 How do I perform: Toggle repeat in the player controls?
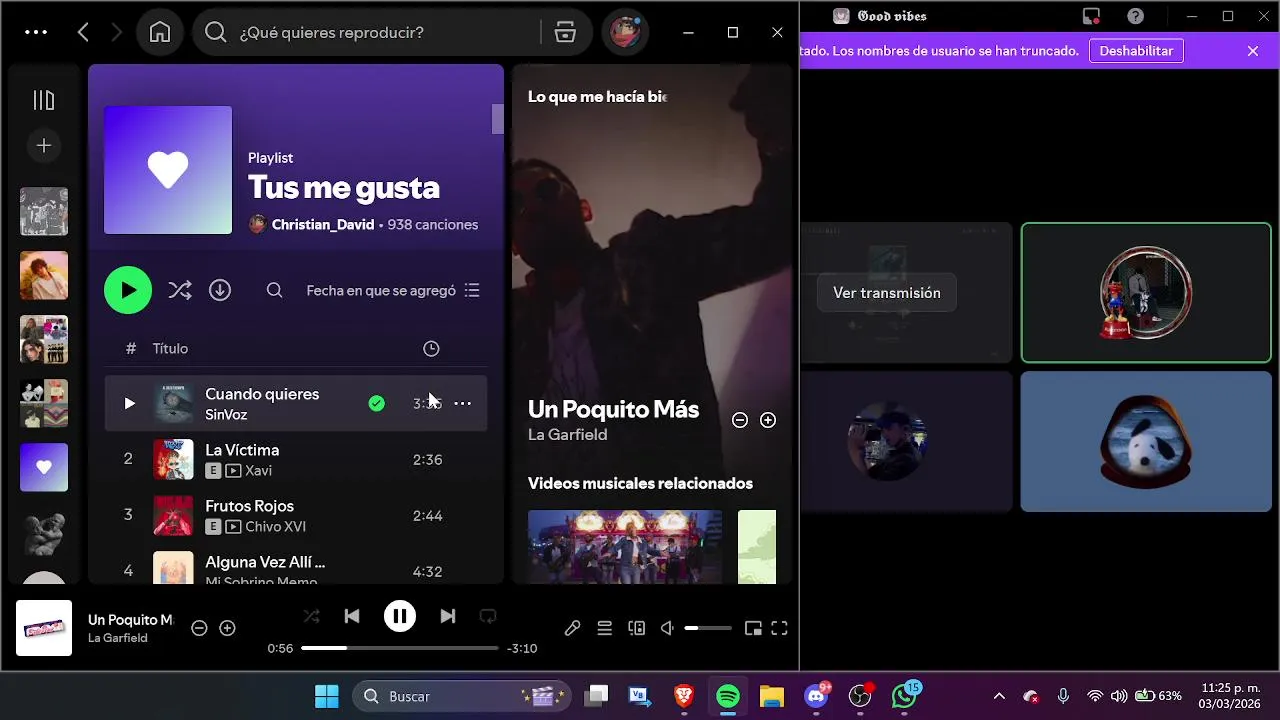pyautogui.click(x=488, y=616)
